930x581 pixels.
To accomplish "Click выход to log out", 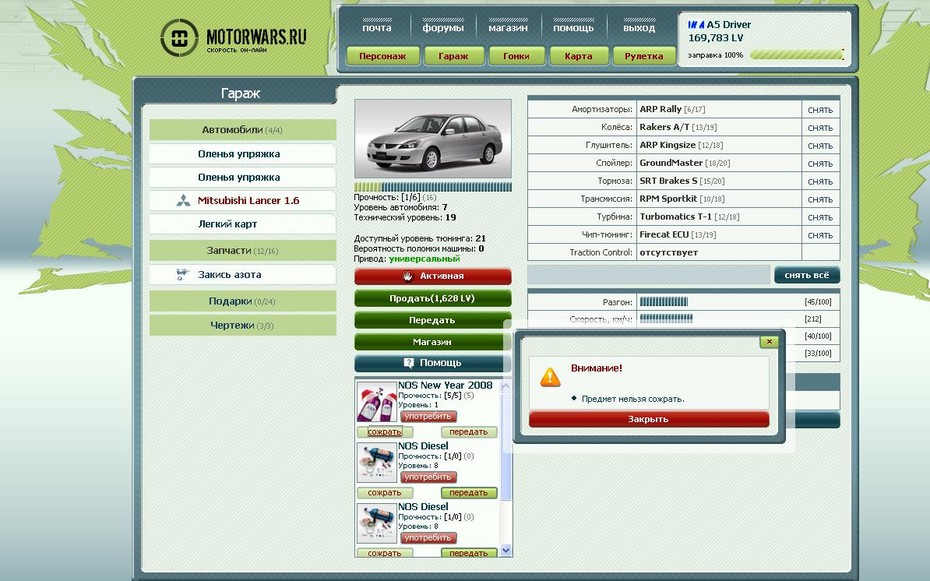I will pyautogui.click(x=639, y=28).
